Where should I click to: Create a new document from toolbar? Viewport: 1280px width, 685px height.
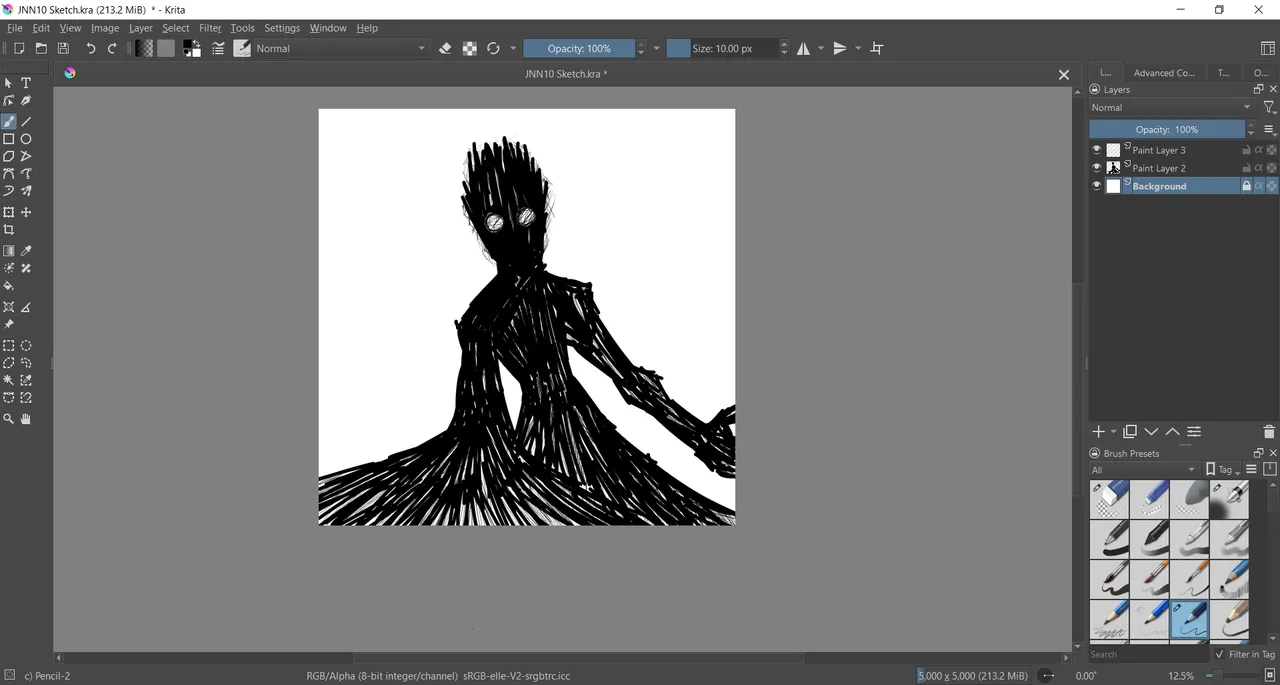tap(19, 48)
